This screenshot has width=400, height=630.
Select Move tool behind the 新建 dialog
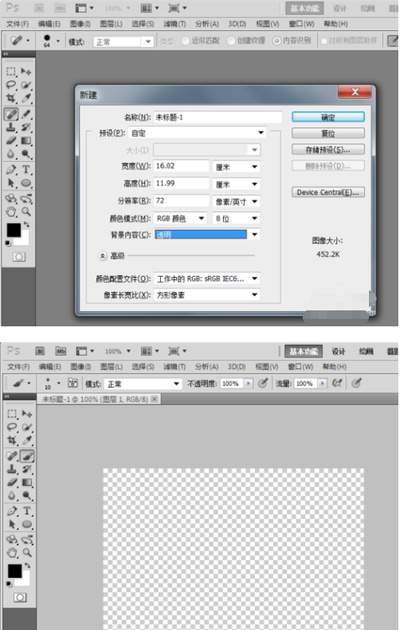[x=26, y=72]
